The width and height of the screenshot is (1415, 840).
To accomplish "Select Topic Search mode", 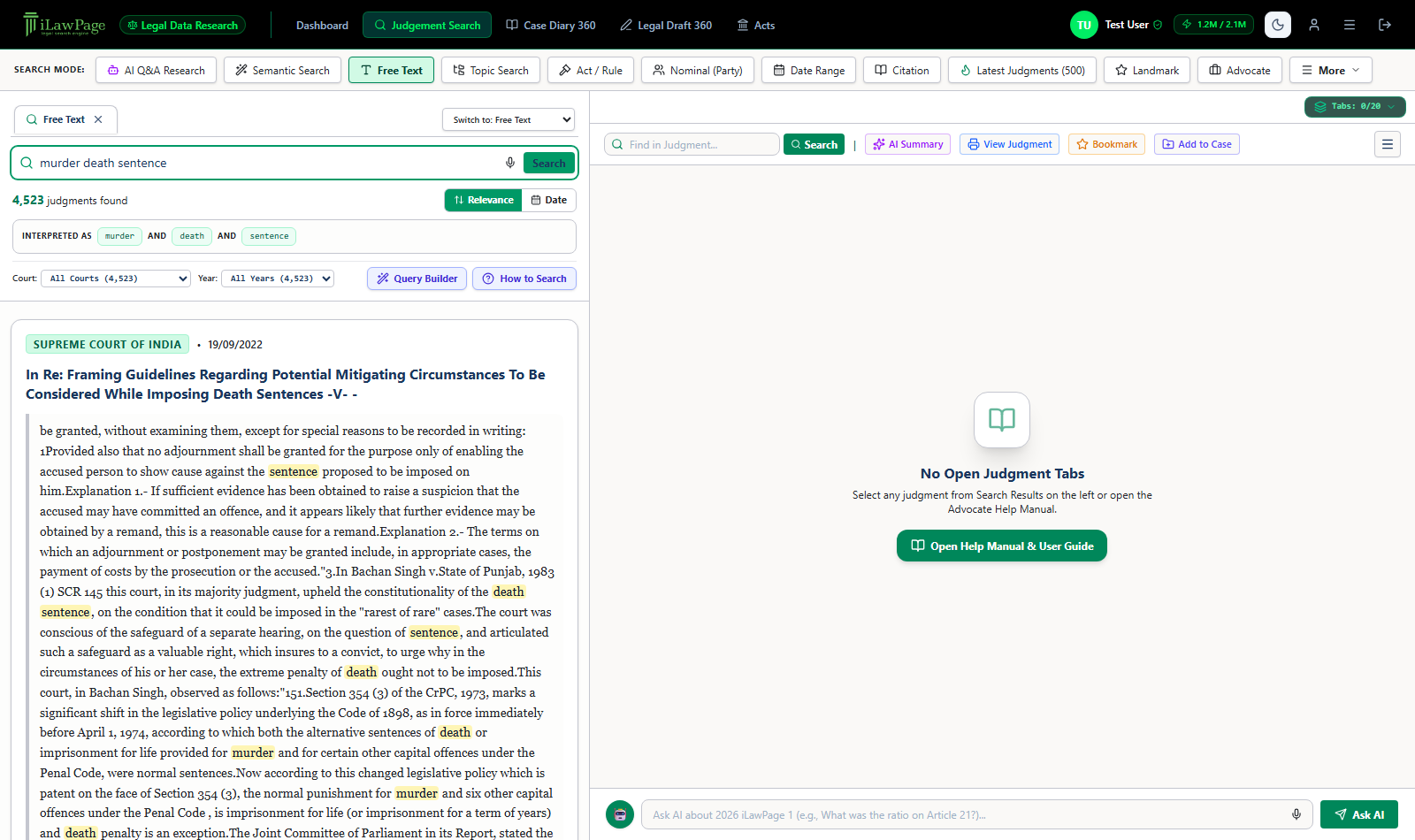I will [491, 70].
